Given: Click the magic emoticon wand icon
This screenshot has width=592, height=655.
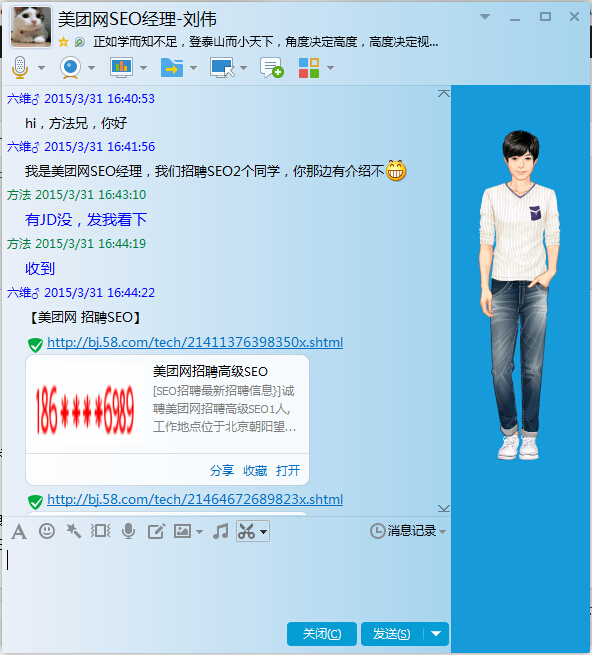Looking at the screenshot, I should click(x=74, y=531).
